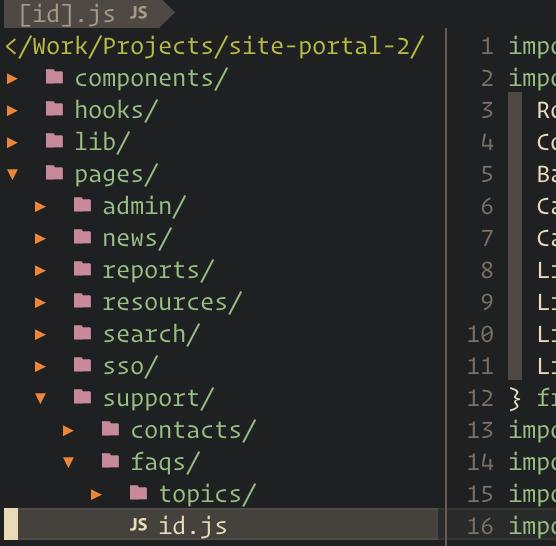Collapse the support folder arrow
Screen dimensions: 556x546
(40, 398)
